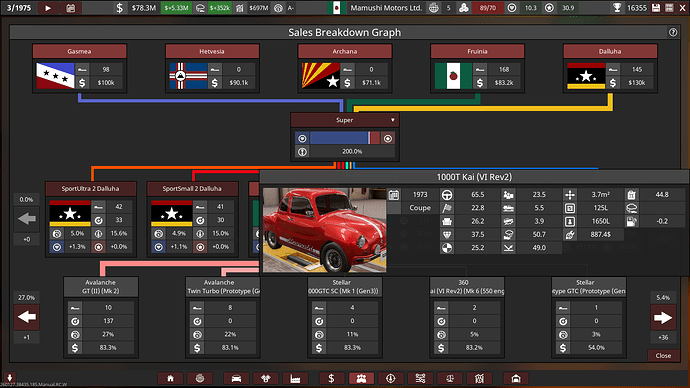690x388 pixels.
Task: Click the Gasmea flag
Action: click(55, 76)
